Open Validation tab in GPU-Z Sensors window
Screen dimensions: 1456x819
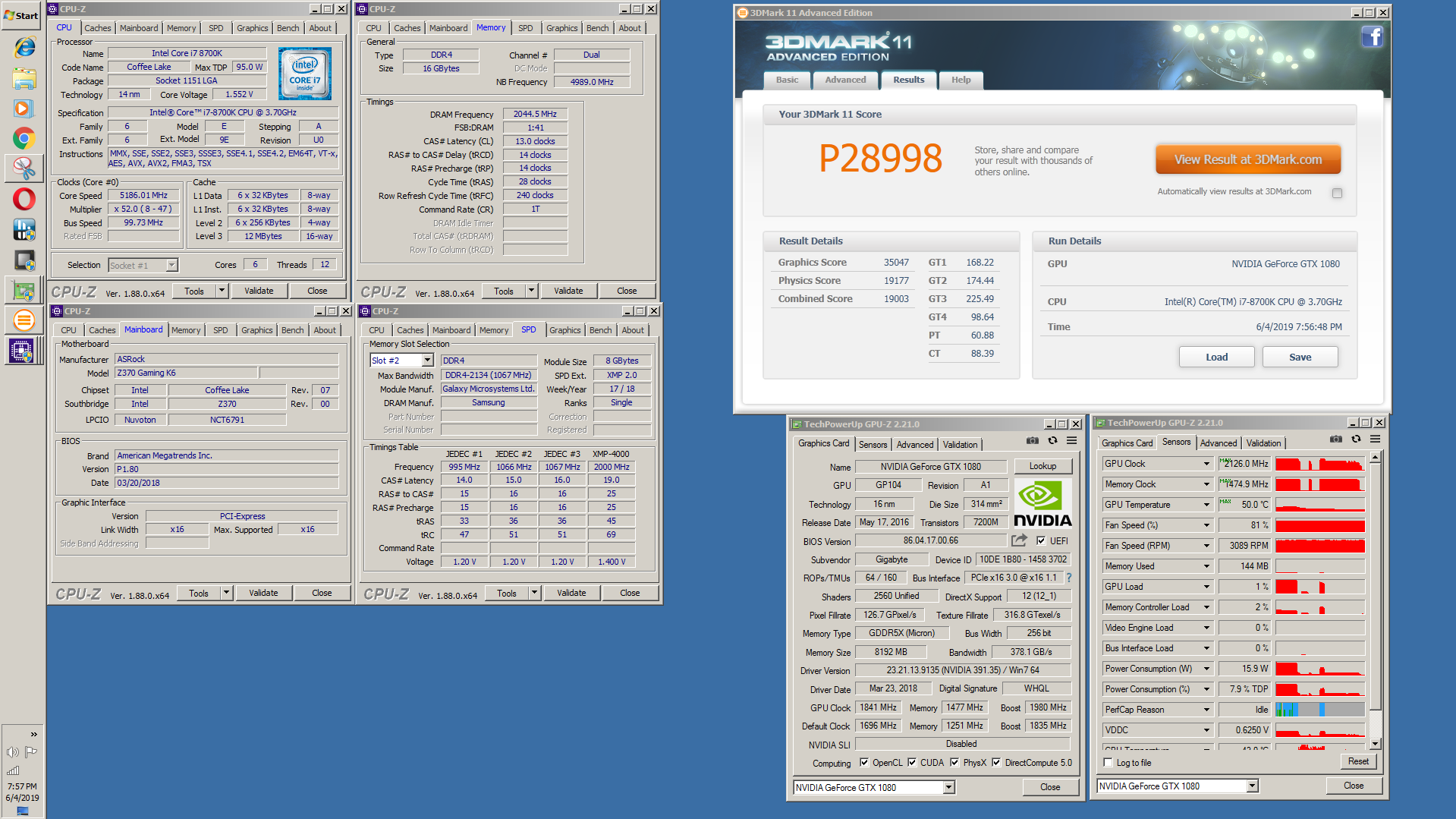tap(1263, 443)
